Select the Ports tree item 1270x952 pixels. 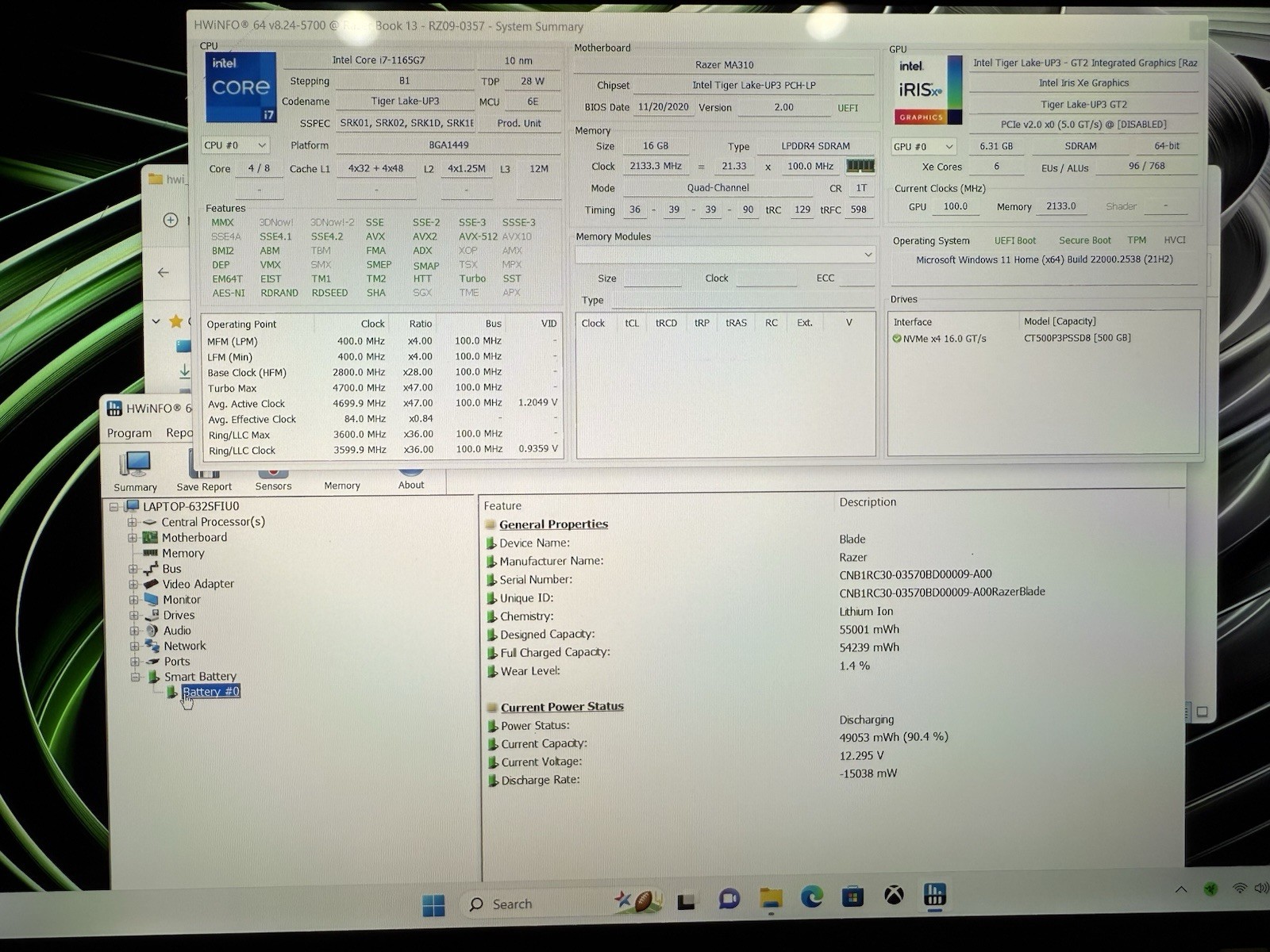pos(177,662)
